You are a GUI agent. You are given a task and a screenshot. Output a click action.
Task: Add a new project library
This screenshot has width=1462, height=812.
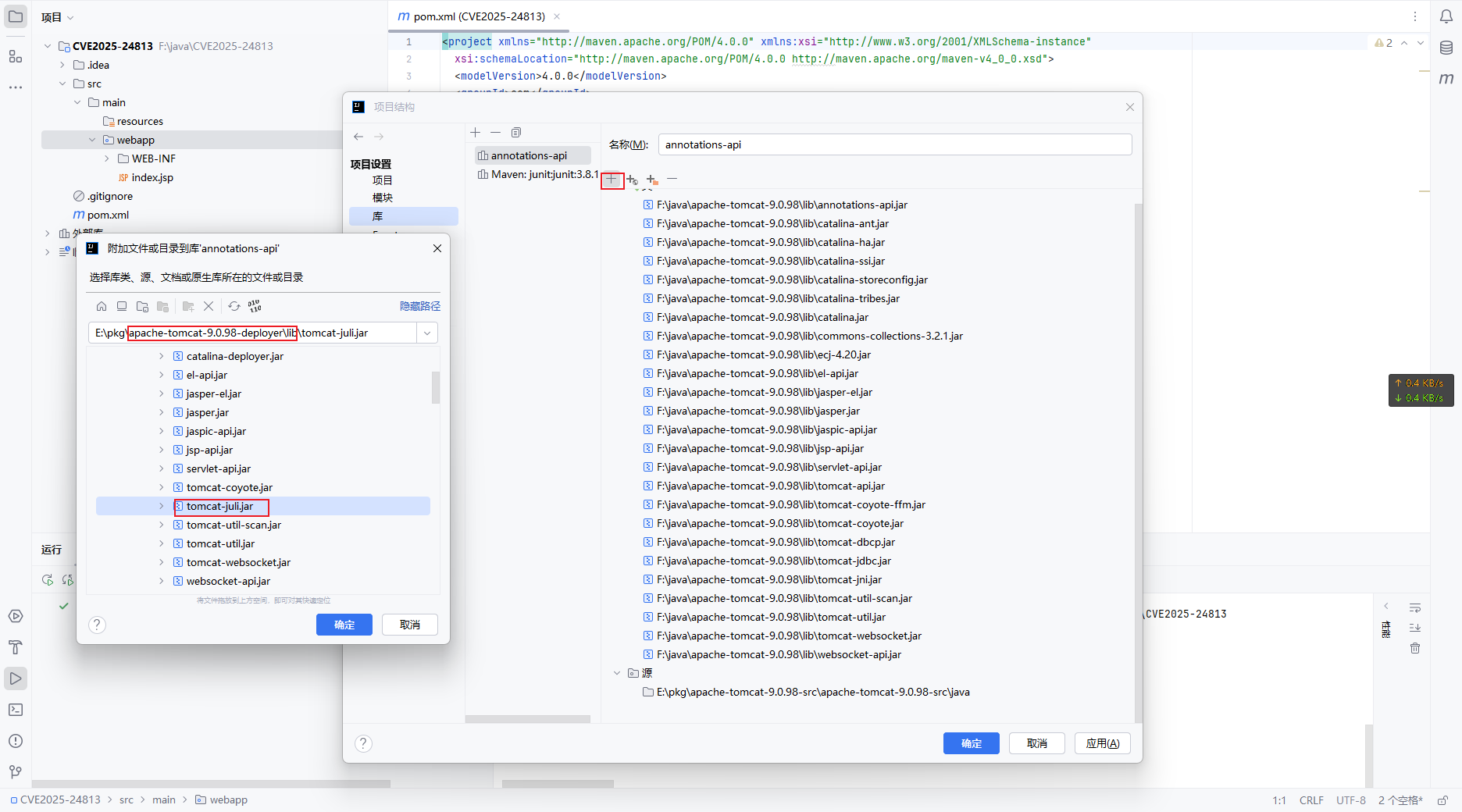(x=476, y=133)
